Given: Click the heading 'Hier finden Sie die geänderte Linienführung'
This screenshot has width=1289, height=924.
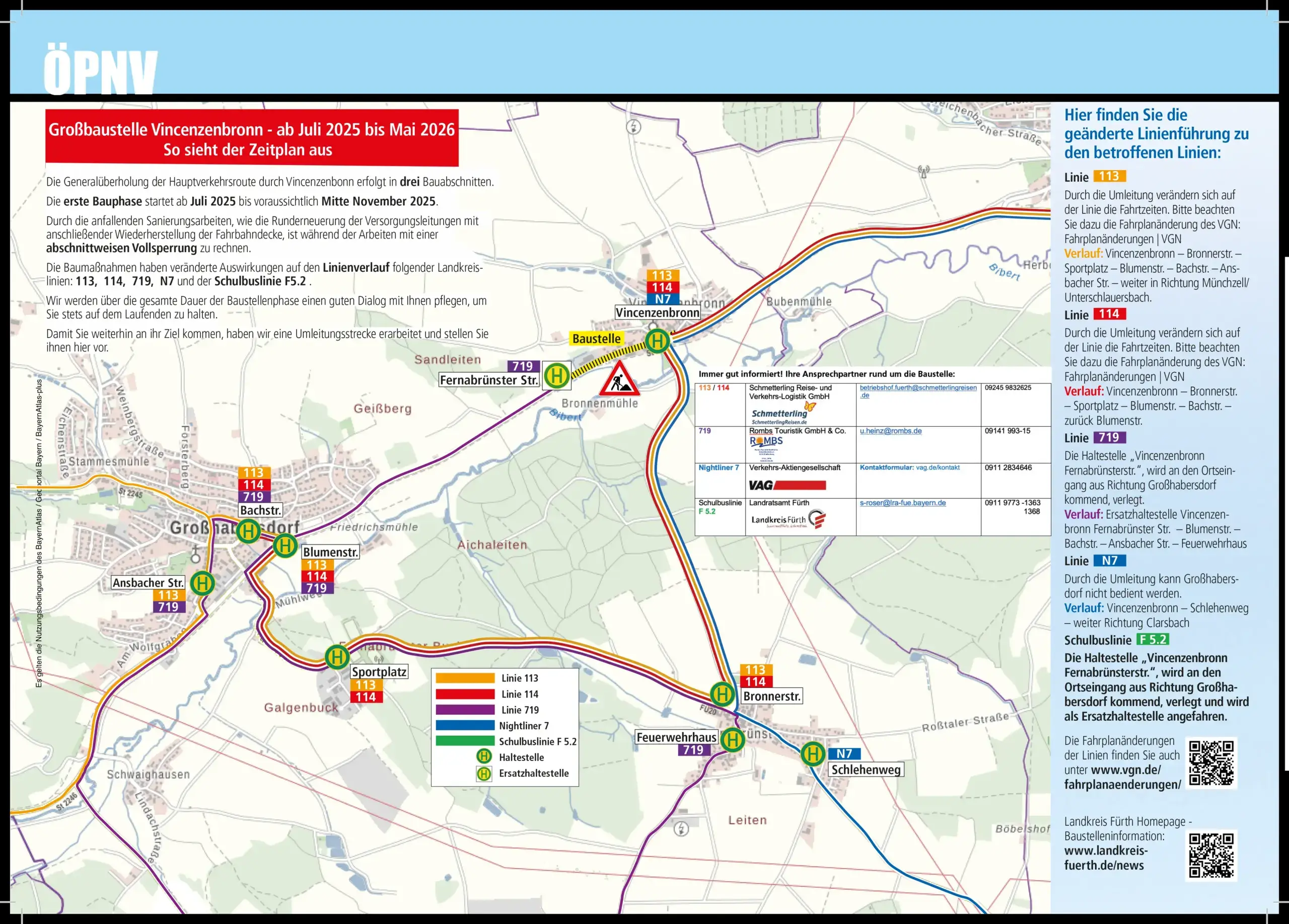Looking at the screenshot, I should click(1156, 133).
